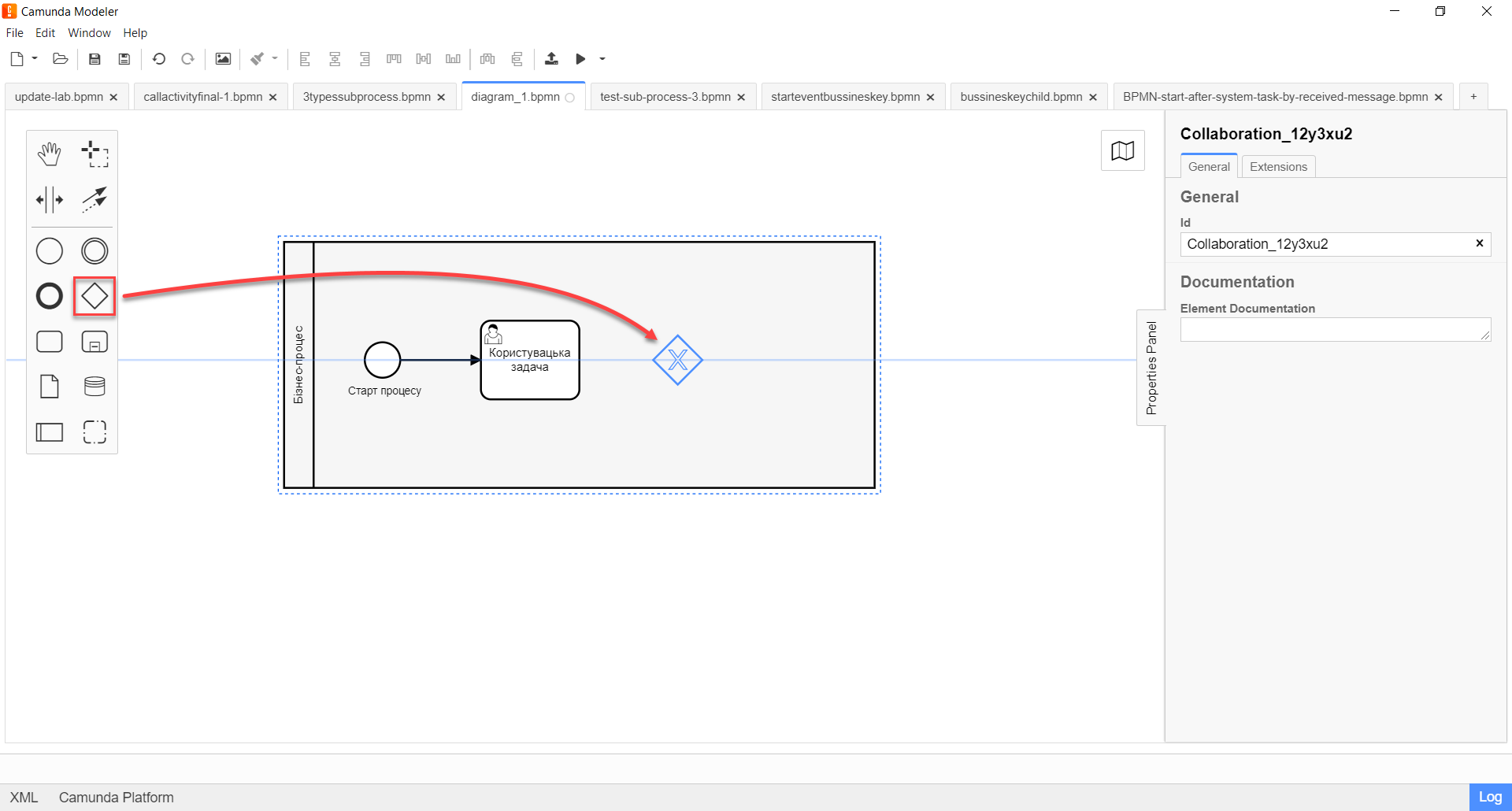The height and width of the screenshot is (811, 1512).
Task: Click the start instance play icon
Action: (580, 59)
